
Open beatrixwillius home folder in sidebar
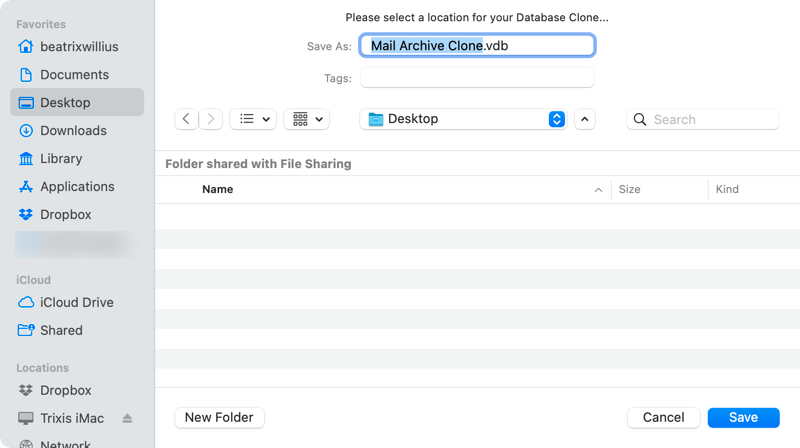coord(77,46)
